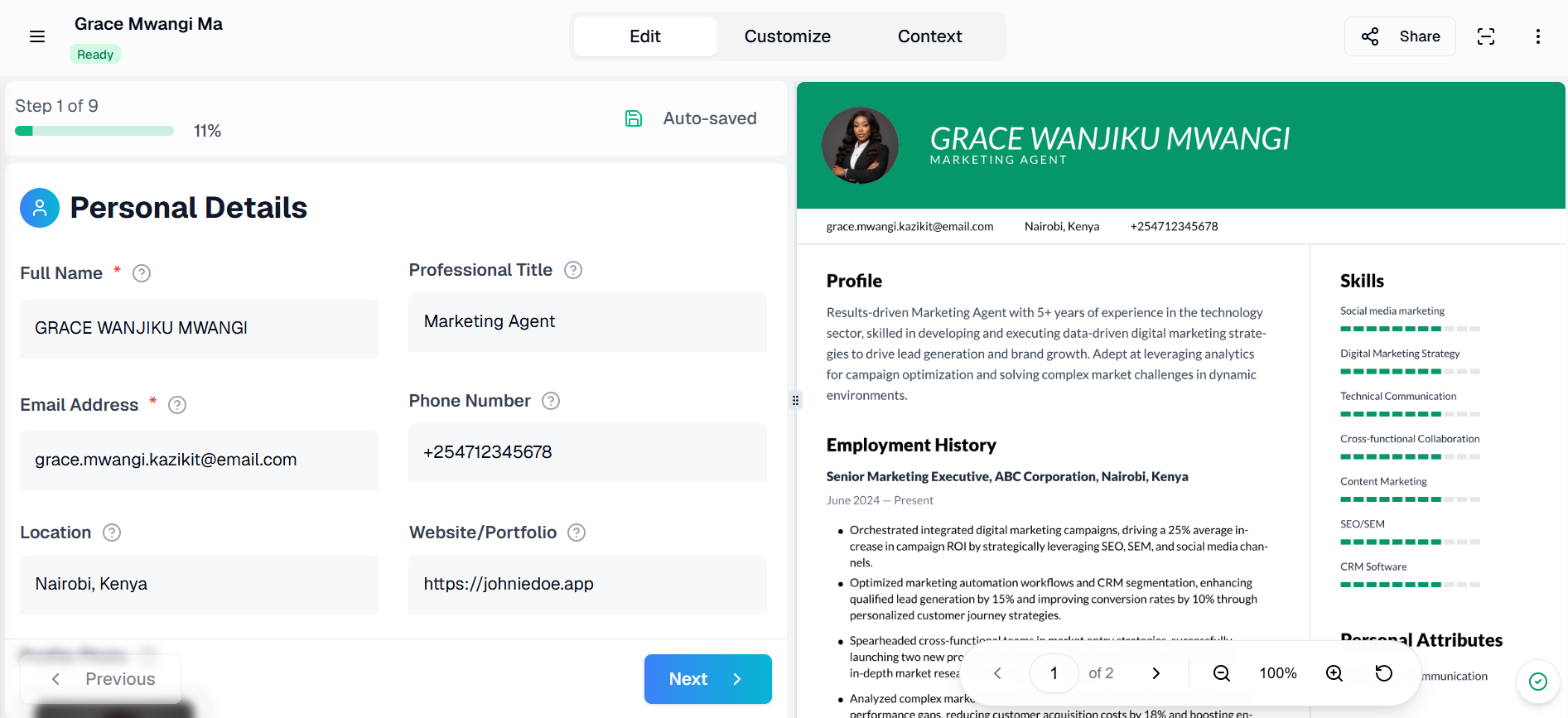Switch to the Edit tab

click(x=645, y=36)
